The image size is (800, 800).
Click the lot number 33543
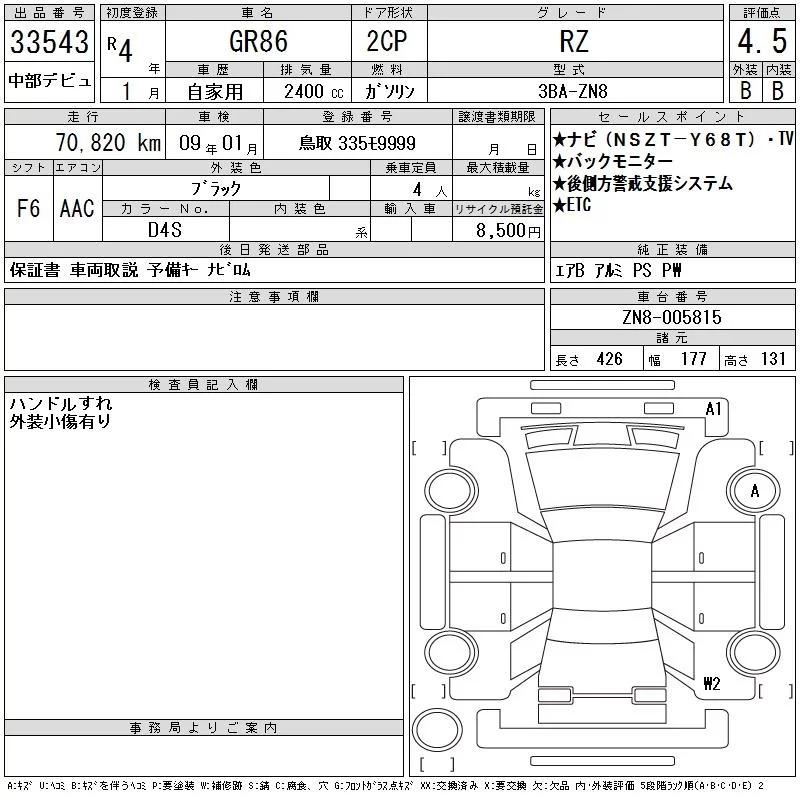(x=49, y=41)
